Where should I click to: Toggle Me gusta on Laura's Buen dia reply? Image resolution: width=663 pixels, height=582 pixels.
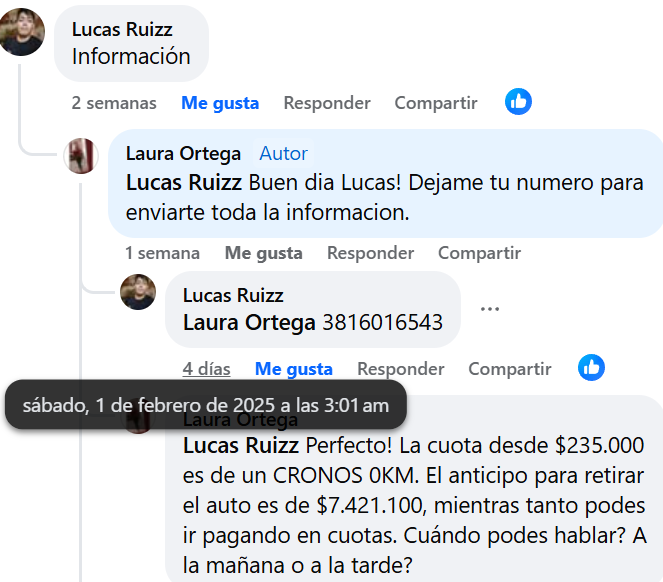pyautogui.click(x=263, y=253)
